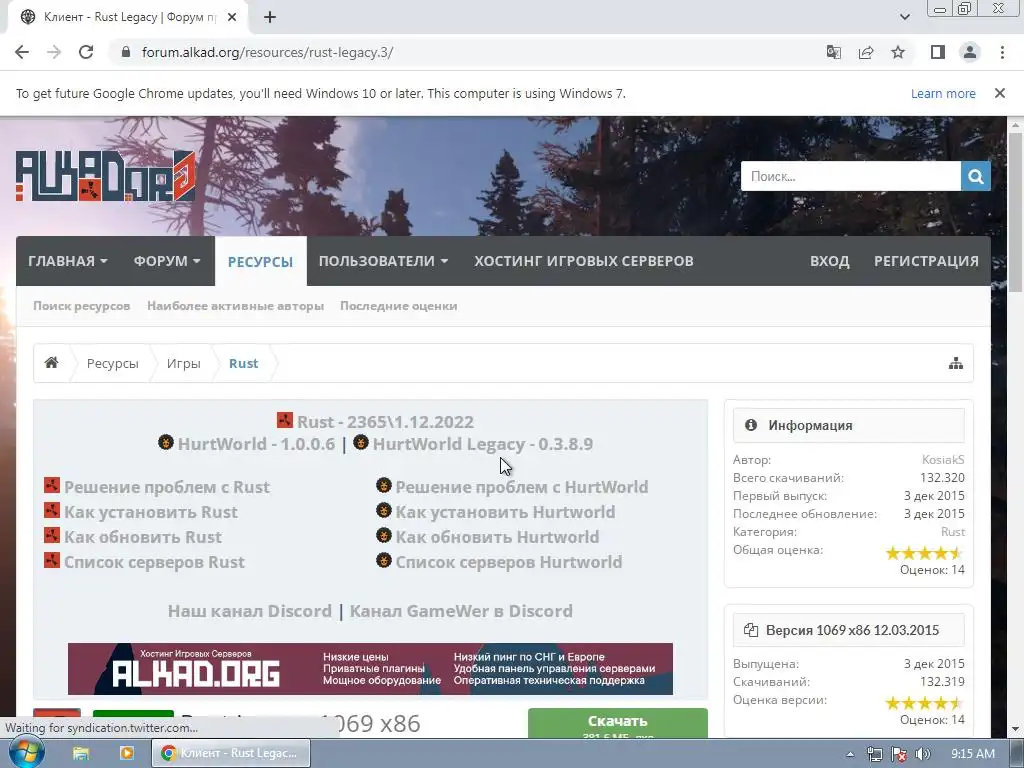Click the Версия 1069 x86 heading icon
Viewport: 1024px width, 768px height.
(751, 630)
